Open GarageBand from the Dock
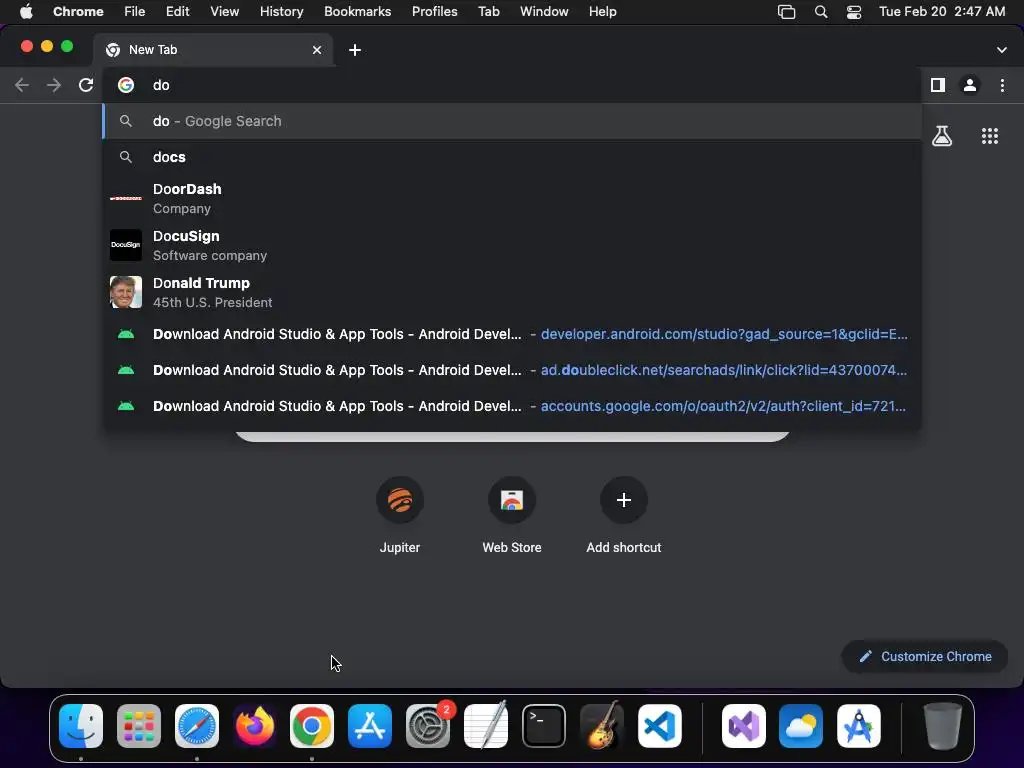 click(601, 726)
